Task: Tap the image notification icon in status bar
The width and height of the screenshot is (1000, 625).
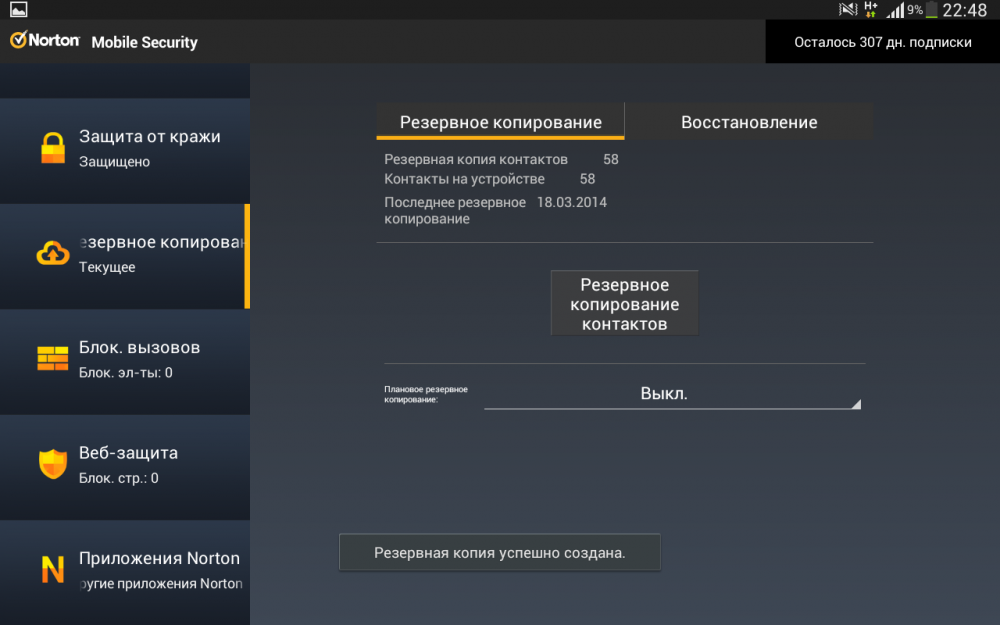Action: (18, 10)
